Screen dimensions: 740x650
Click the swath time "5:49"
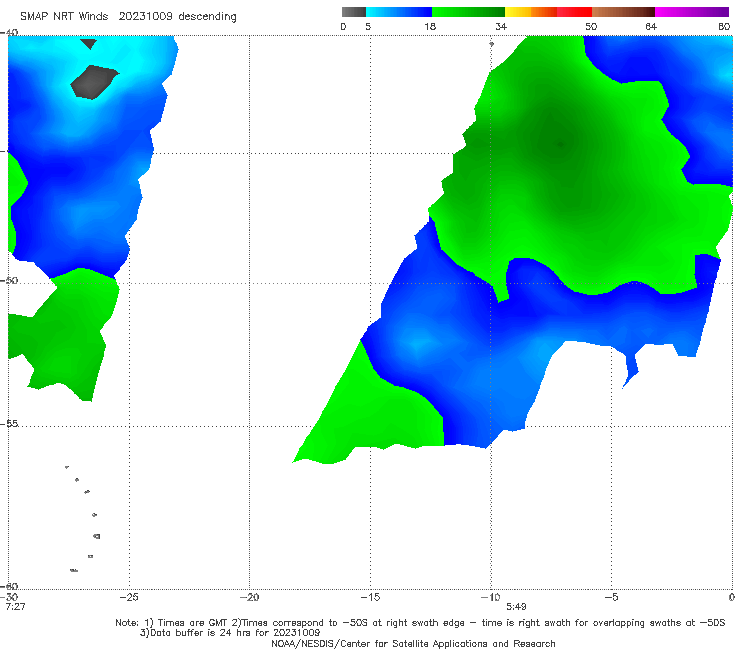pyautogui.click(x=516, y=607)
